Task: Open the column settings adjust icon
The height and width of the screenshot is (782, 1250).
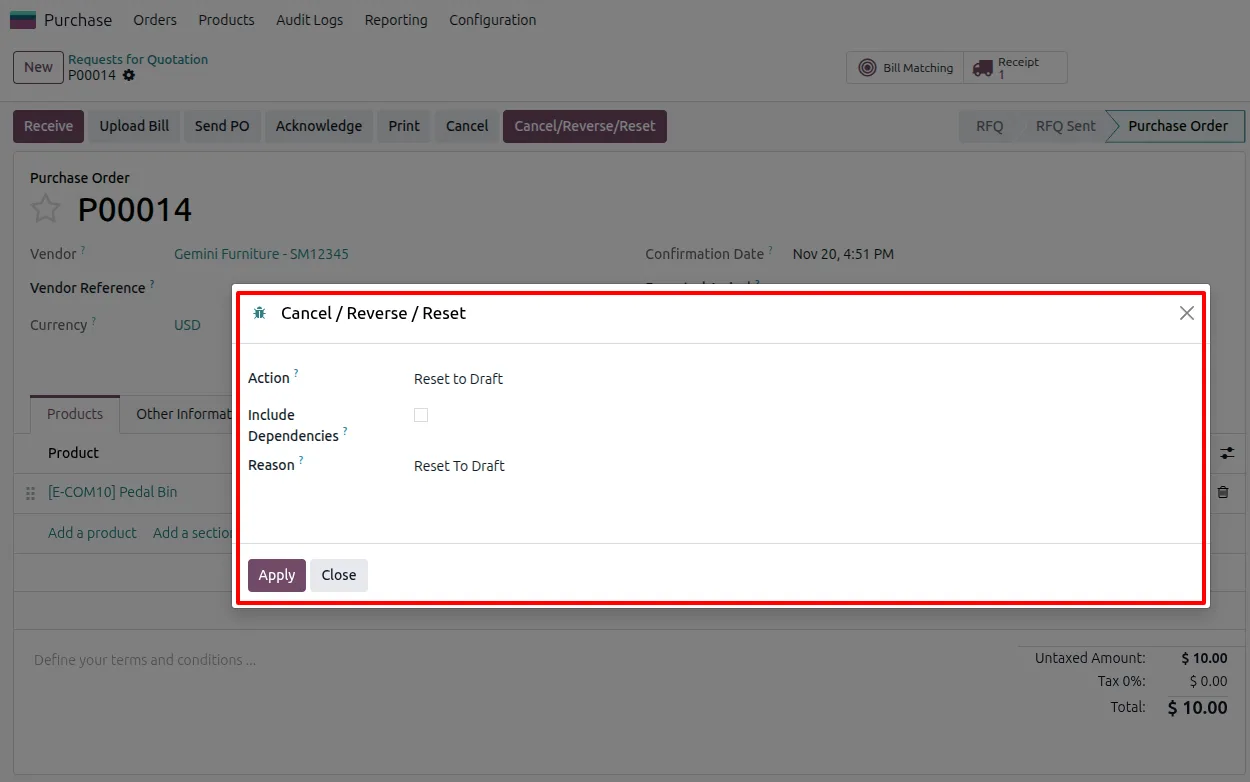Action: coord(1227,453)
